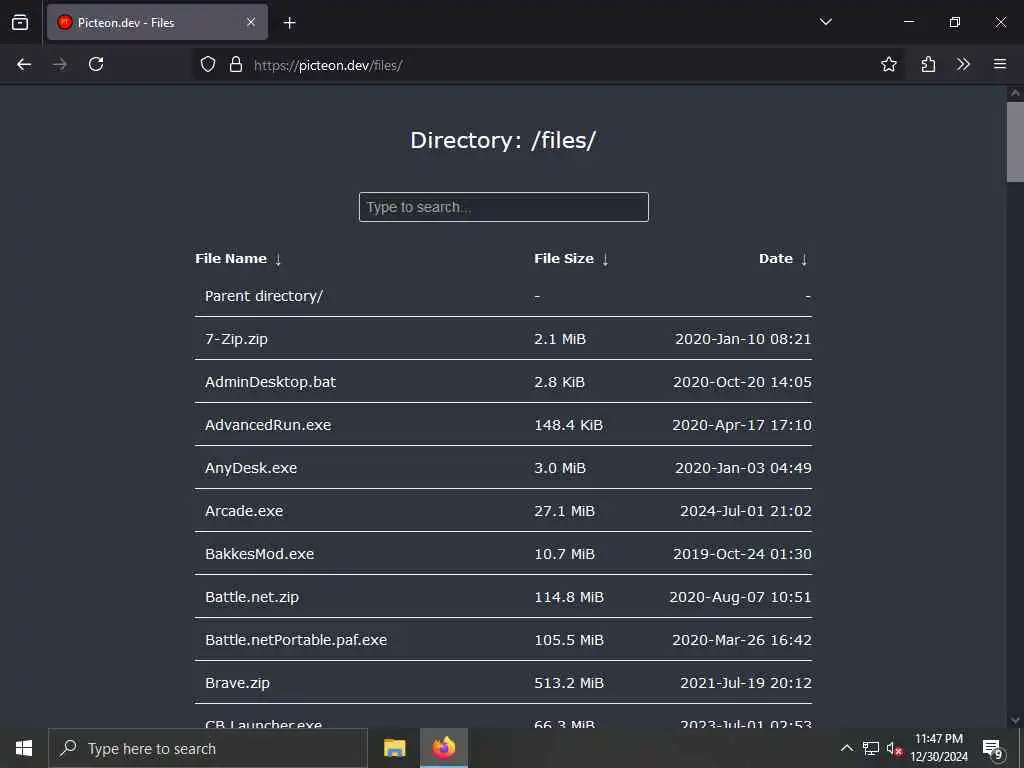Select the 114.8 MiB size value
The width and height of the screenshot is (1024, 768).
pos(569,597)
